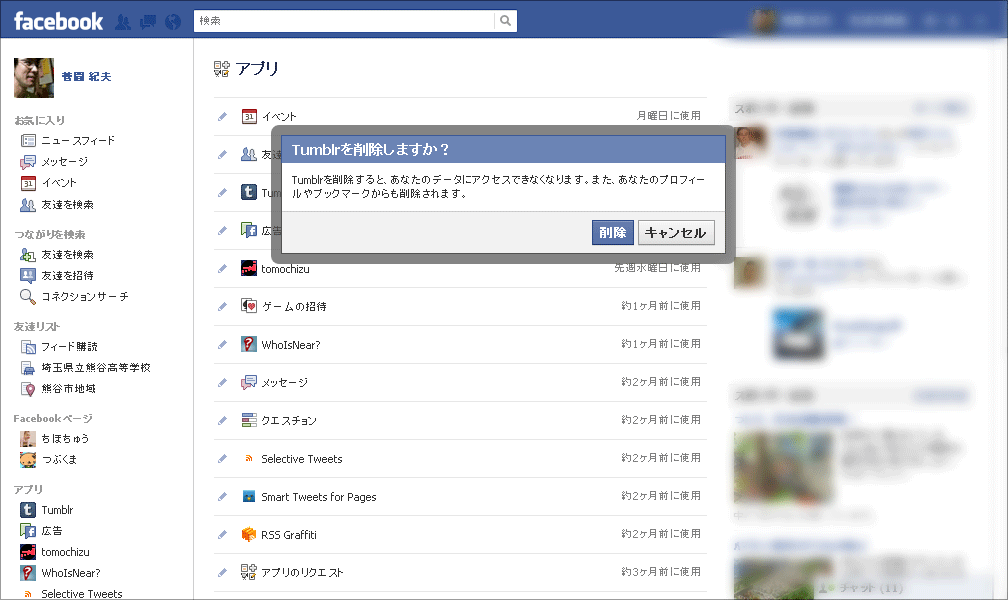This screenshot has width=1008, height=600.
Task: Click キャンセル button in dialog
Action: pos(676,232)
